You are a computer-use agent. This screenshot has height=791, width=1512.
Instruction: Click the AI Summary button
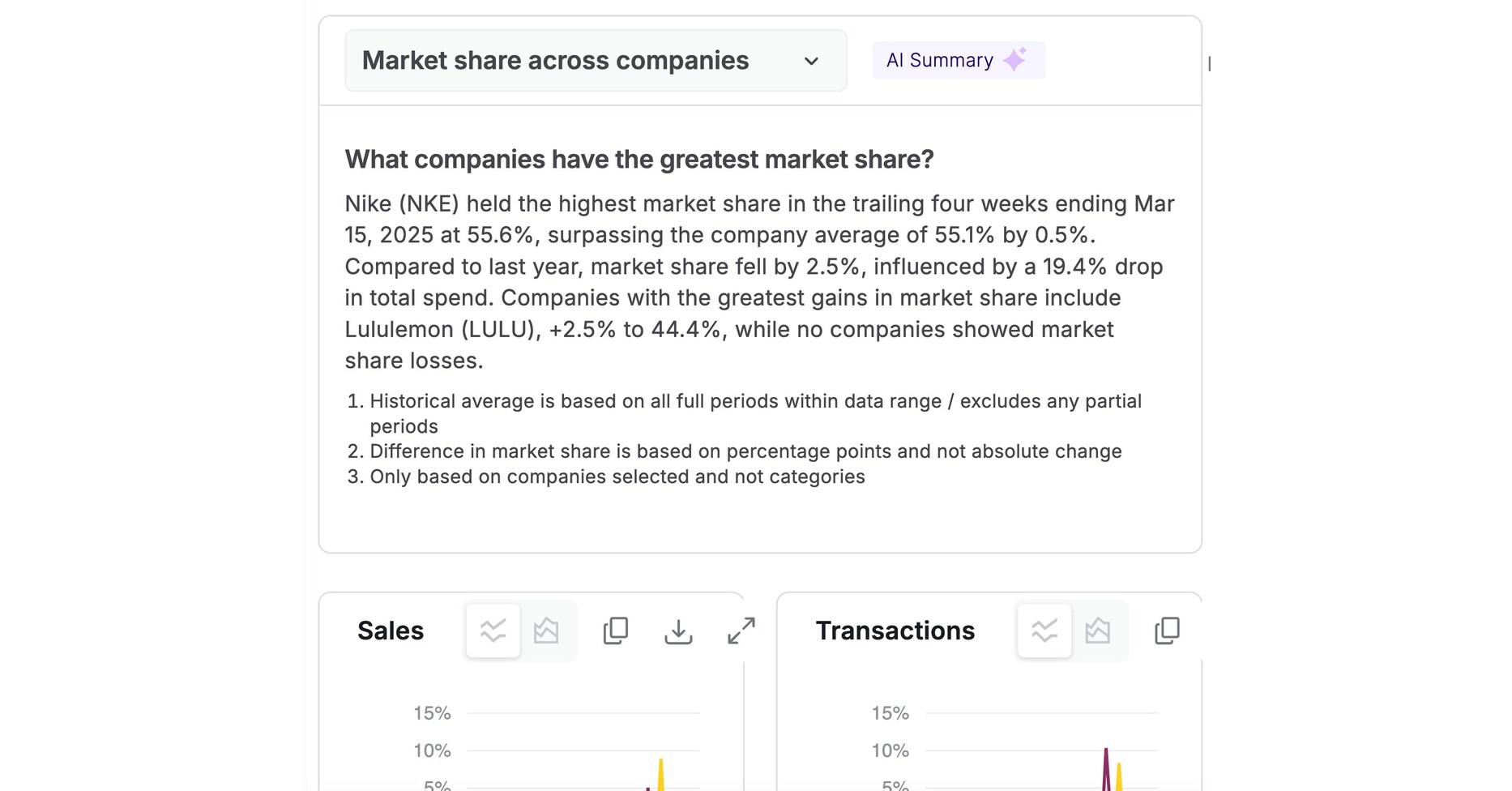pyautogui.click(x=958, y=59)
